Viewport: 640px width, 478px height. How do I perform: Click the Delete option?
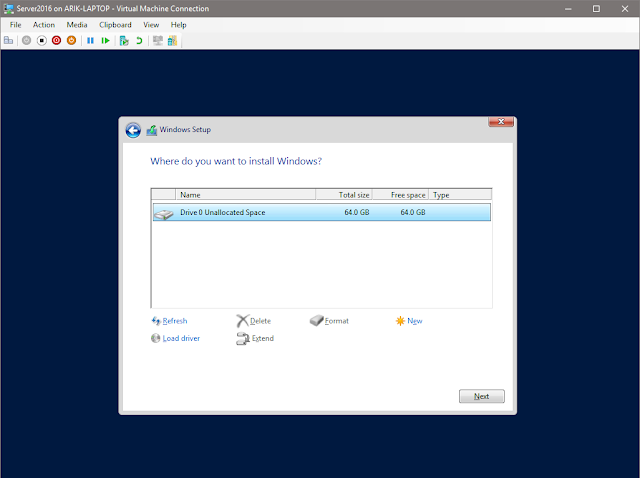coord(260,321)
